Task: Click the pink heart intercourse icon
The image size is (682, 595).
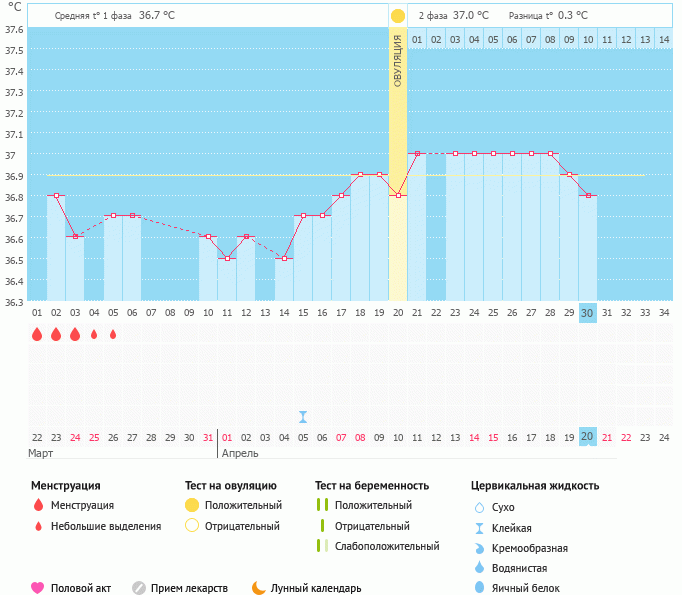Action: tap(38, 588)
